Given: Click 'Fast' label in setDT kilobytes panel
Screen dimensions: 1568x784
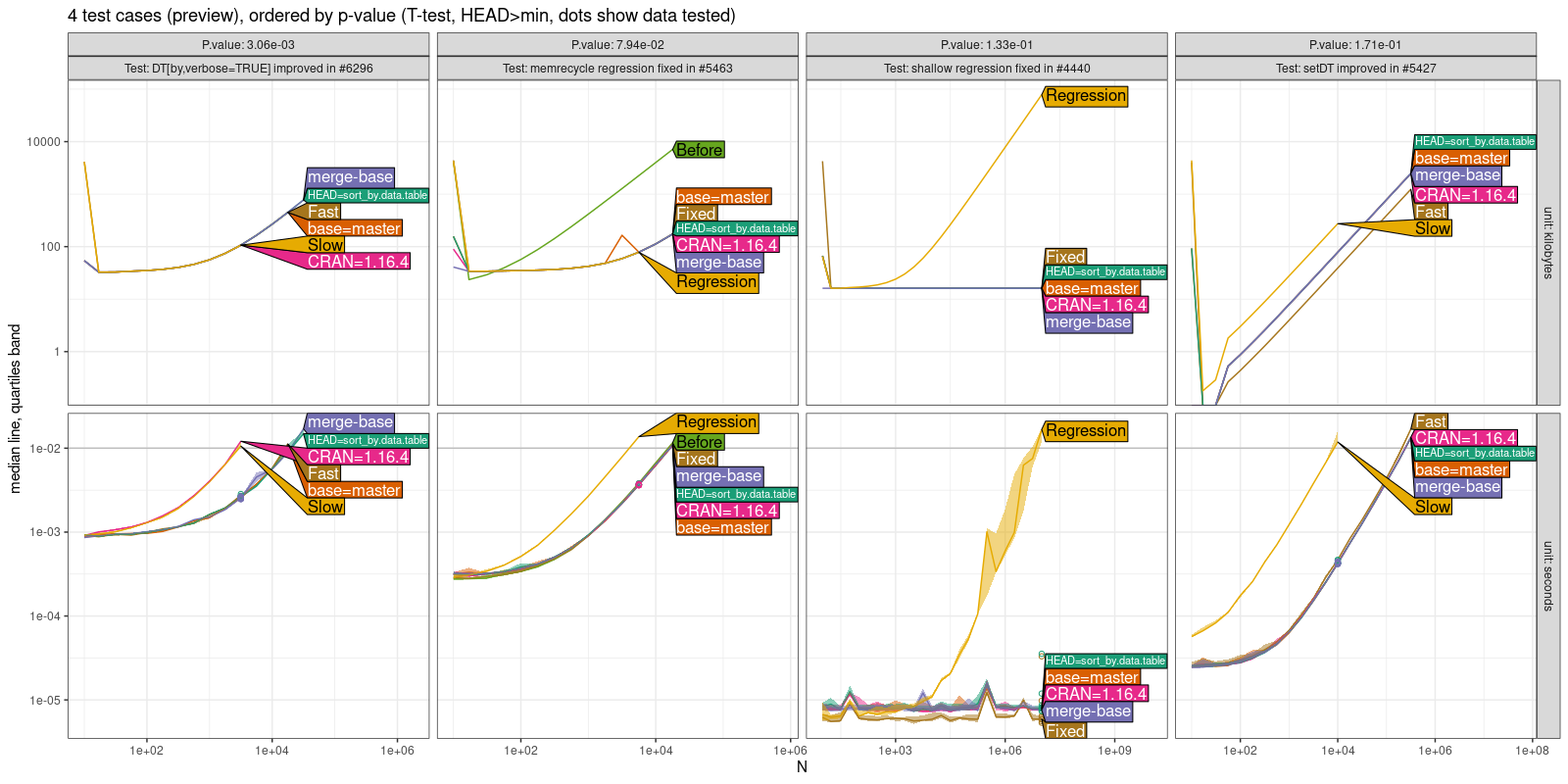Looking at the screenshot, I should pos(1431,212).
